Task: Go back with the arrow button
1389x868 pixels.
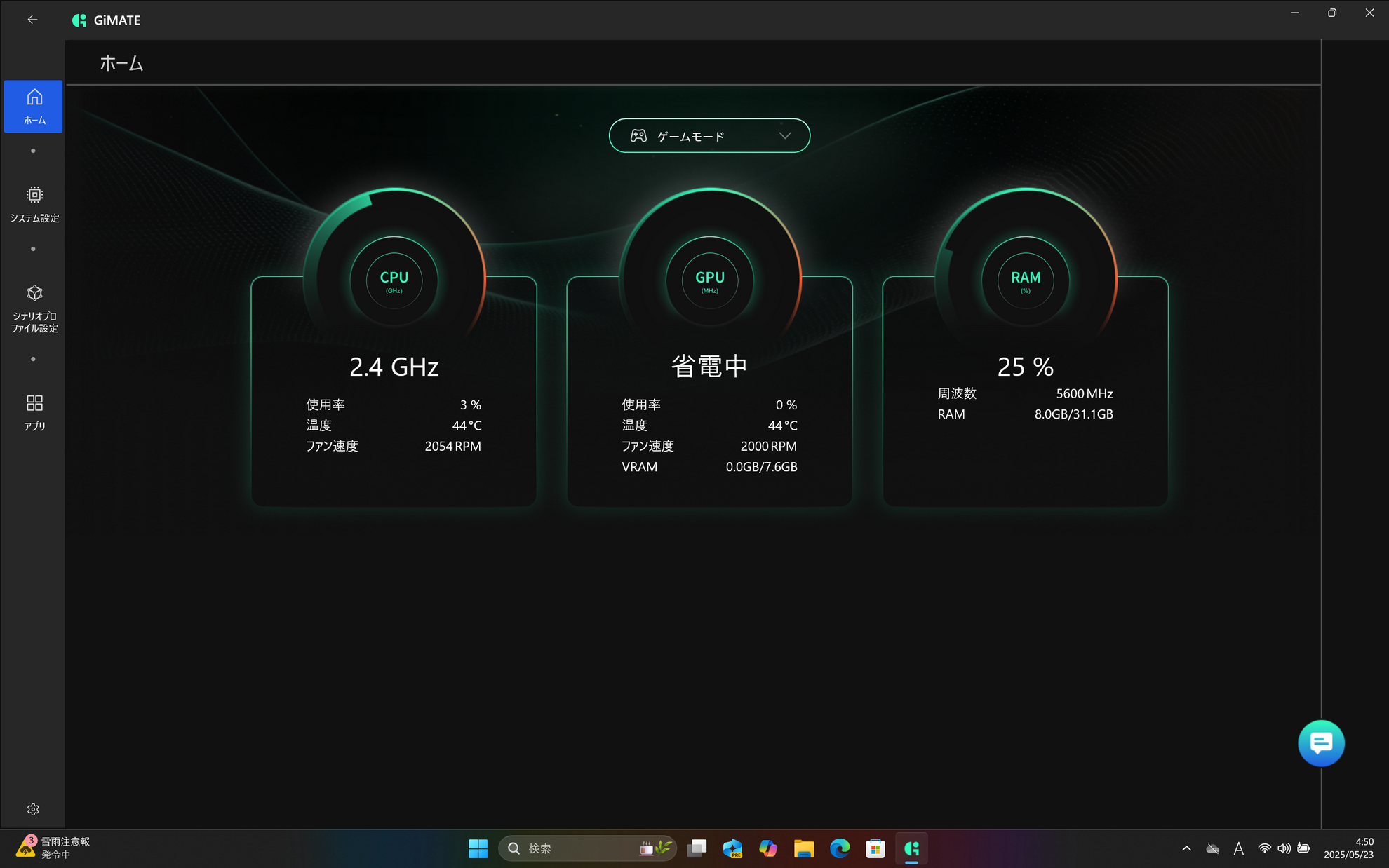Action: click(32, 20)
